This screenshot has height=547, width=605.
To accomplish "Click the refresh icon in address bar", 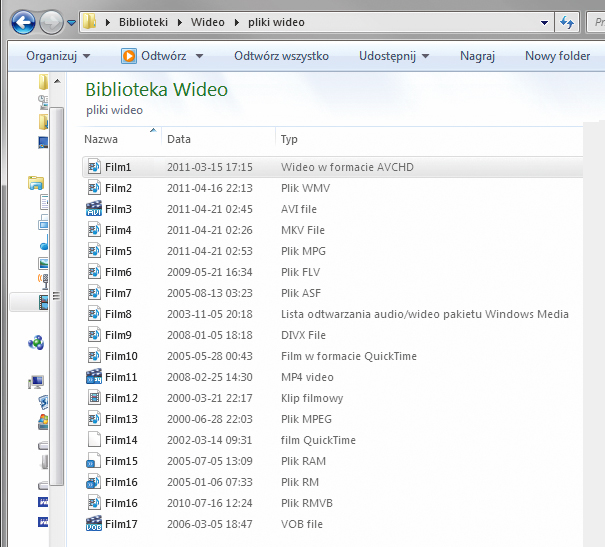I will click(x=568, y=22).
